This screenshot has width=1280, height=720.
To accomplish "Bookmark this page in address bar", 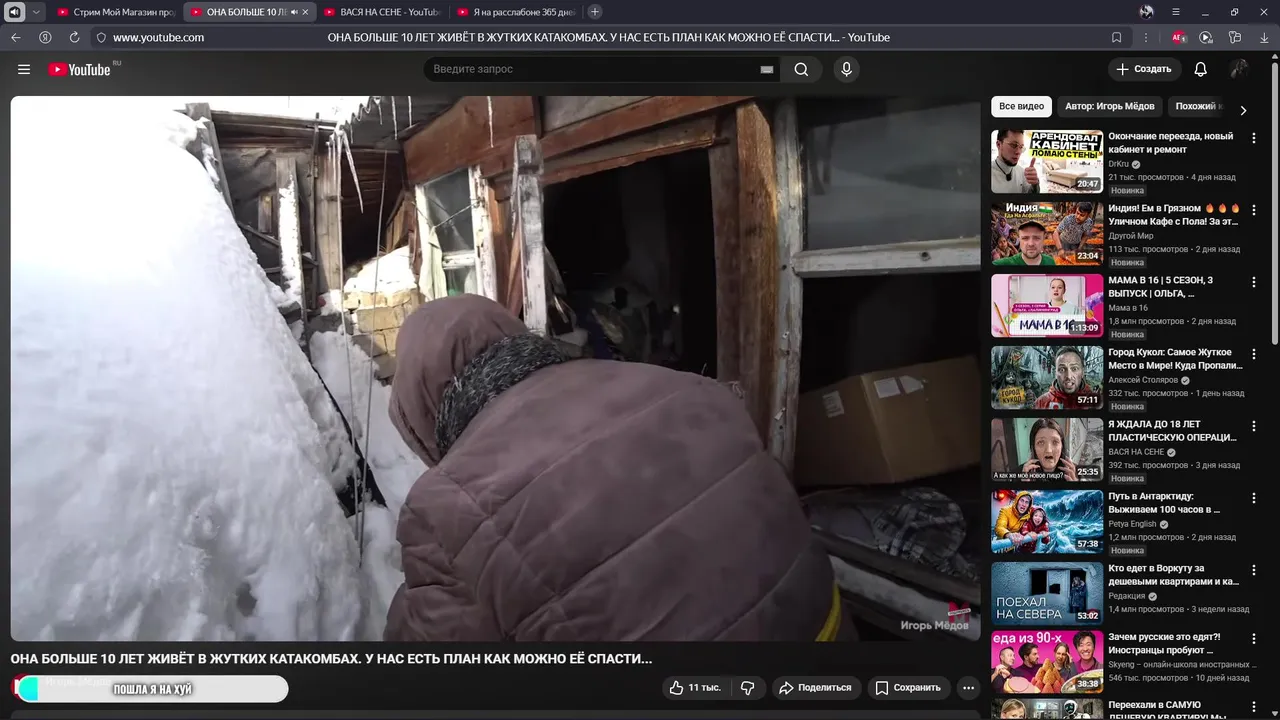I will click(1117, 37).
